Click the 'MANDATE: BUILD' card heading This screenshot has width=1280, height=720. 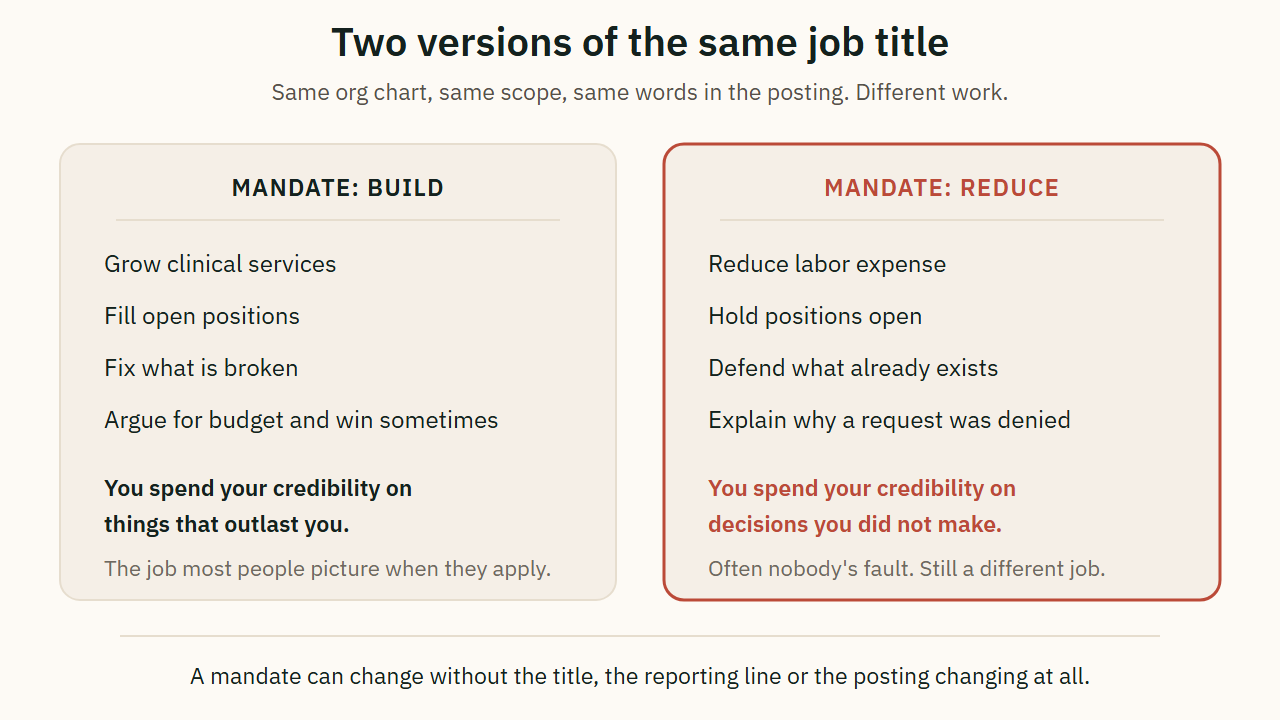pos(338,188)
